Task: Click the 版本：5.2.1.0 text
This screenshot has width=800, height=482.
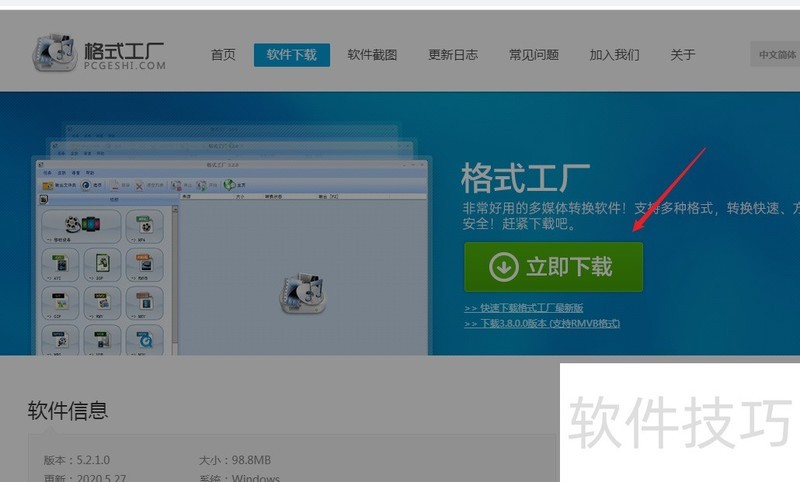Action: [77, 460]
